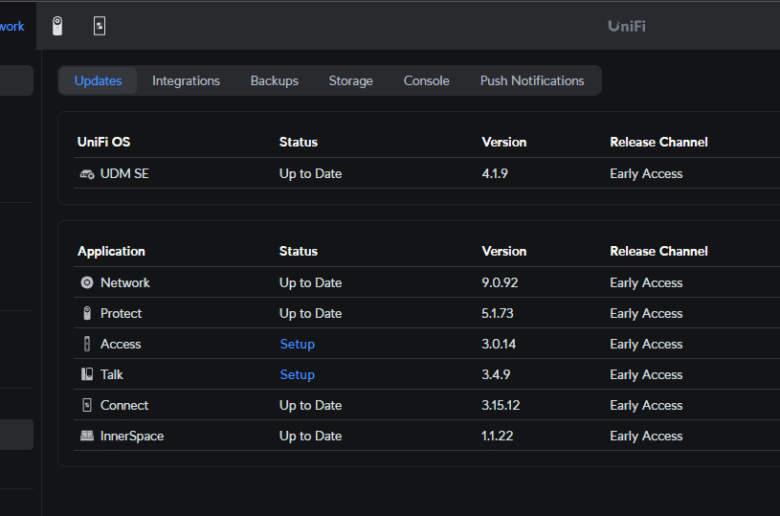Select the UDM SE name text
The image size is (780, 516).
(124, 174)
